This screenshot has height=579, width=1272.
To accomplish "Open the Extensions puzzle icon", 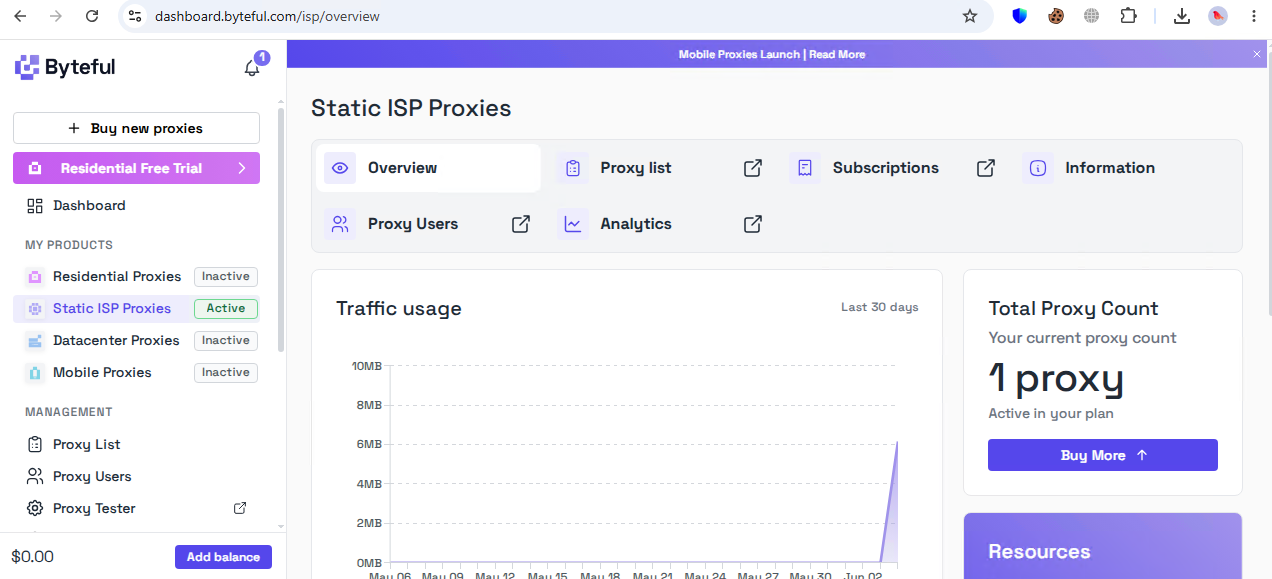I will point(1128,16).
